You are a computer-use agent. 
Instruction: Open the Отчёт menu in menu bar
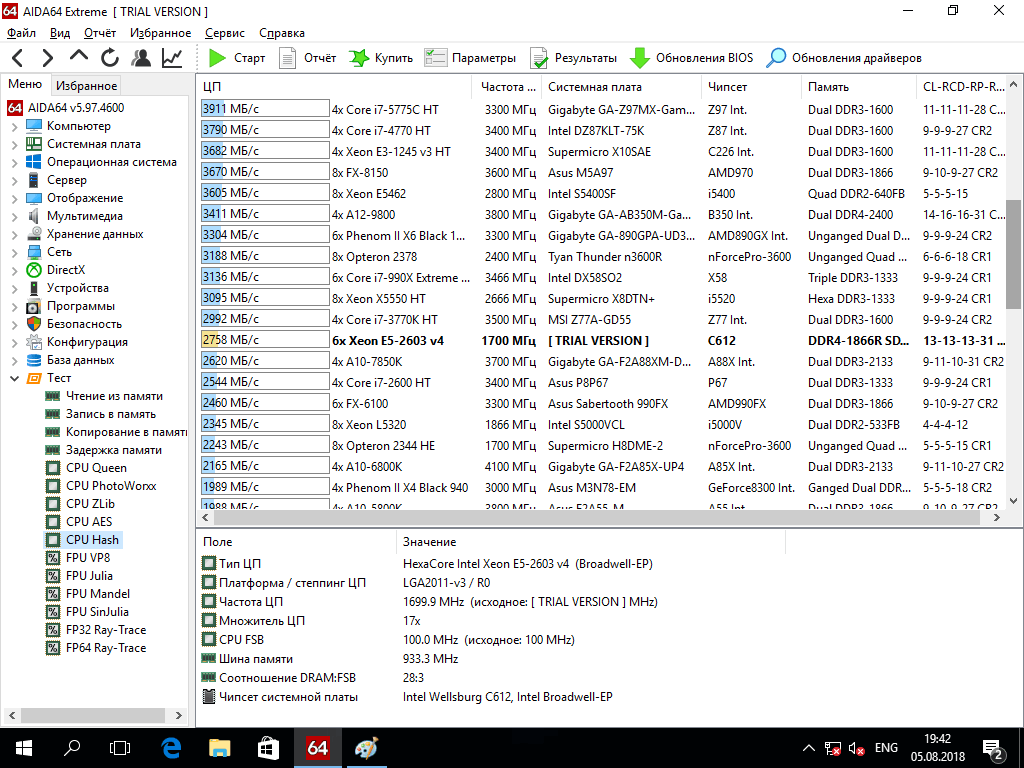(x=100, y=33)
